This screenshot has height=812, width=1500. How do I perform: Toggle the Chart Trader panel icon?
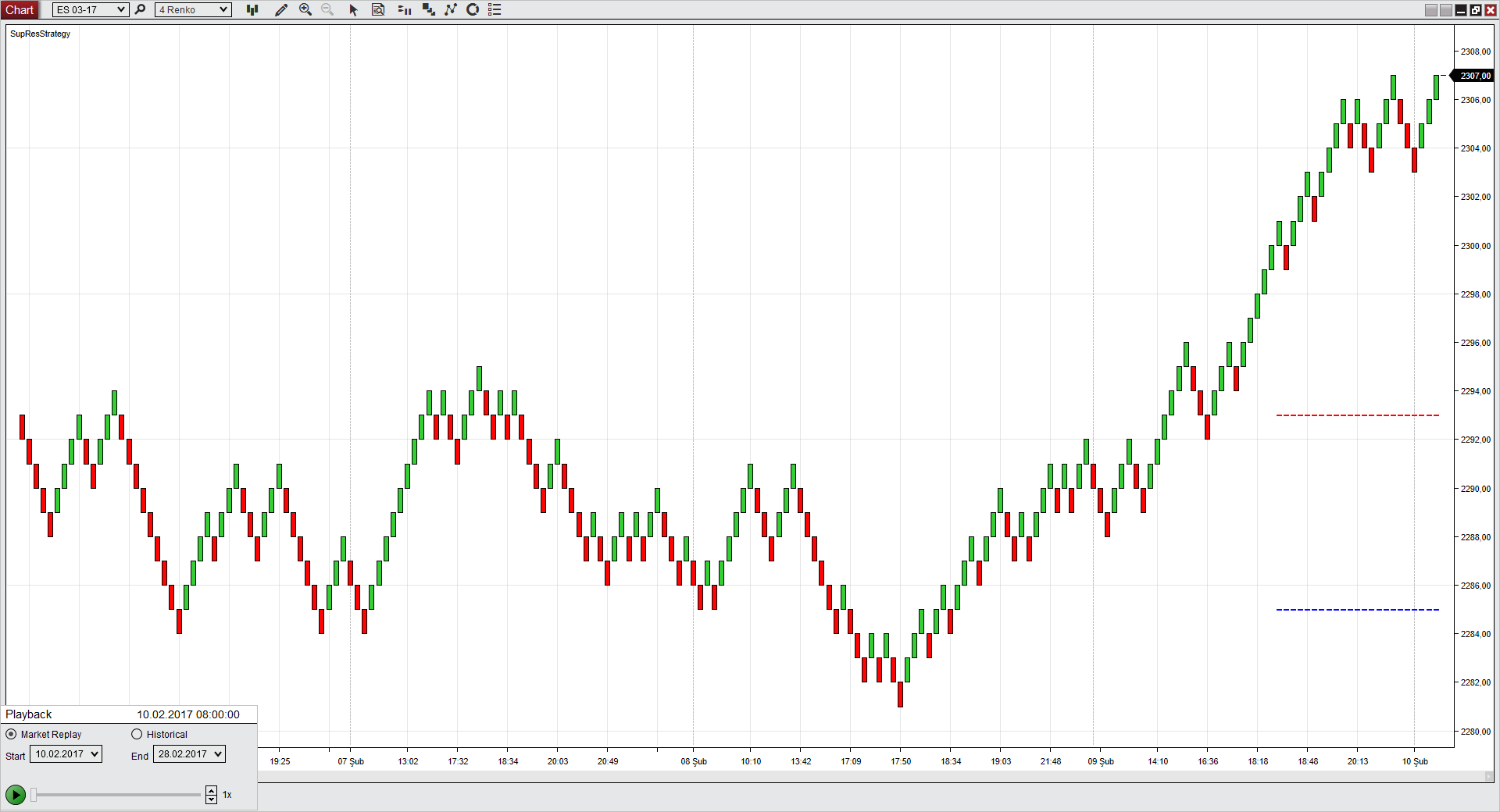[x=405, y=9]
